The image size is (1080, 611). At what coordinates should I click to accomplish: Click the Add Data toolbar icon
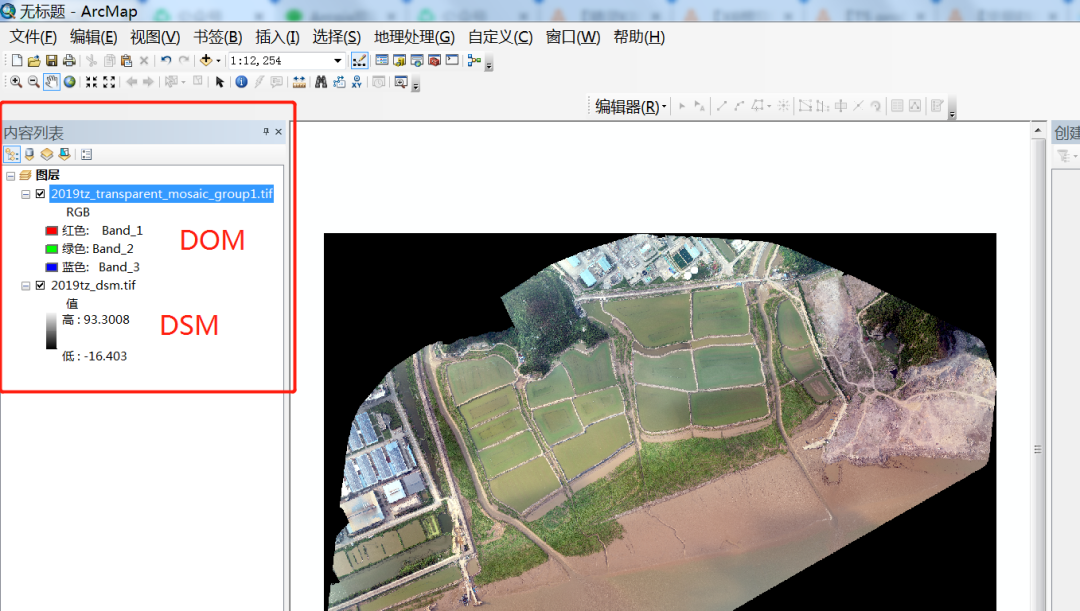(206, 61)
